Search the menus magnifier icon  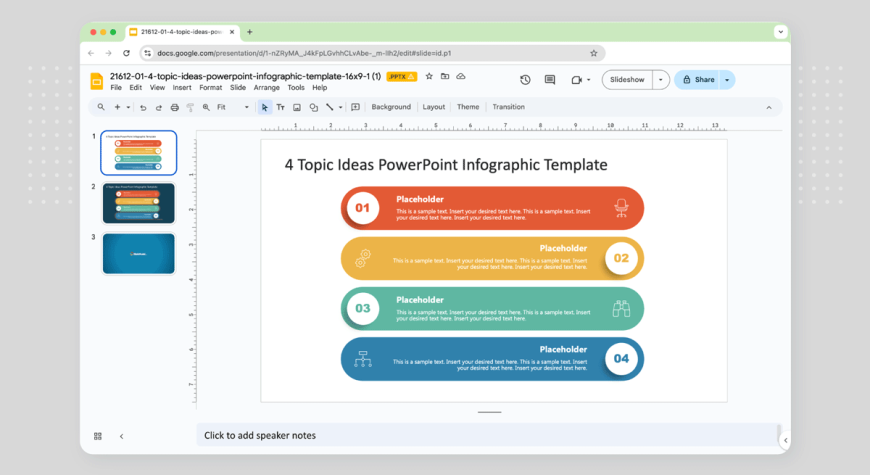(101, 107)
